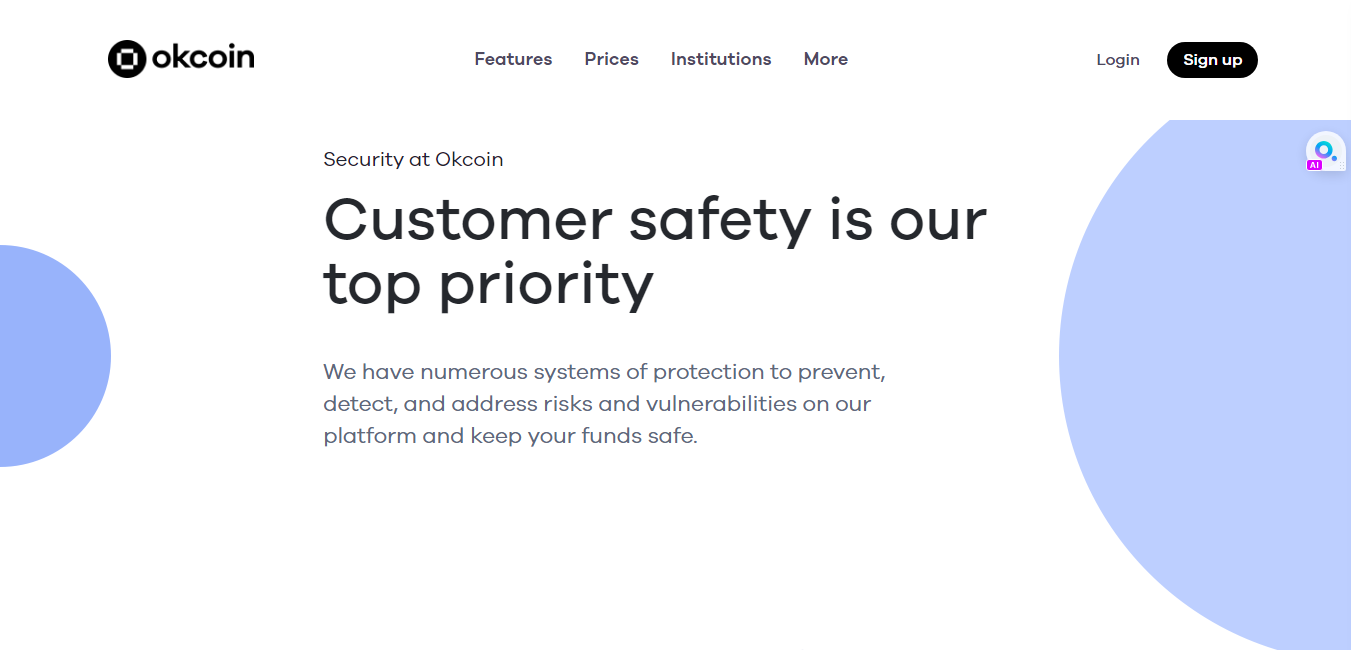1351x650 pixels.
Task: Click the Okcoin square logo icon
Action: point(127,59)
